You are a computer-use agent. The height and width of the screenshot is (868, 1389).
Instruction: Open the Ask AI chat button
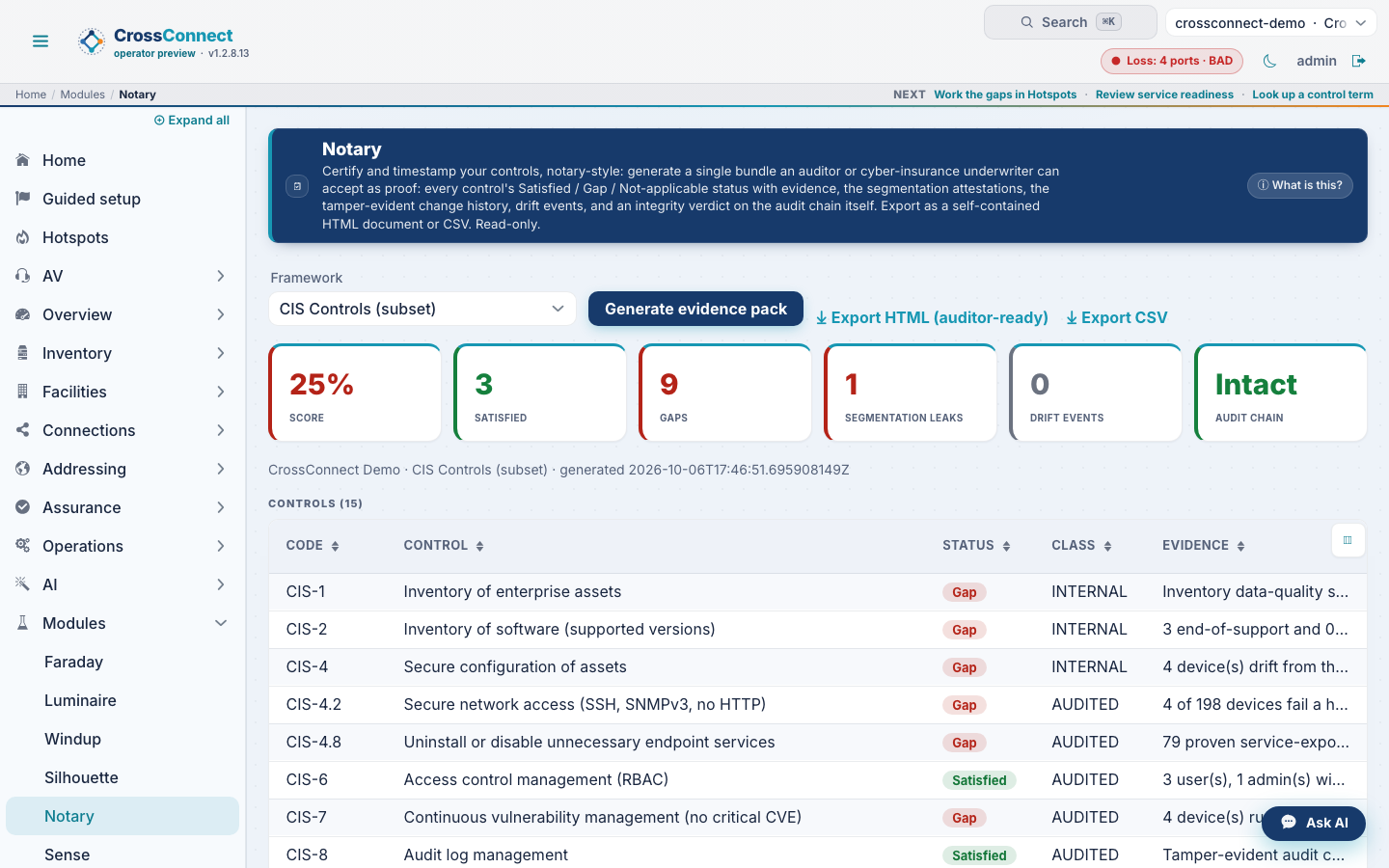pos(1314,823)
